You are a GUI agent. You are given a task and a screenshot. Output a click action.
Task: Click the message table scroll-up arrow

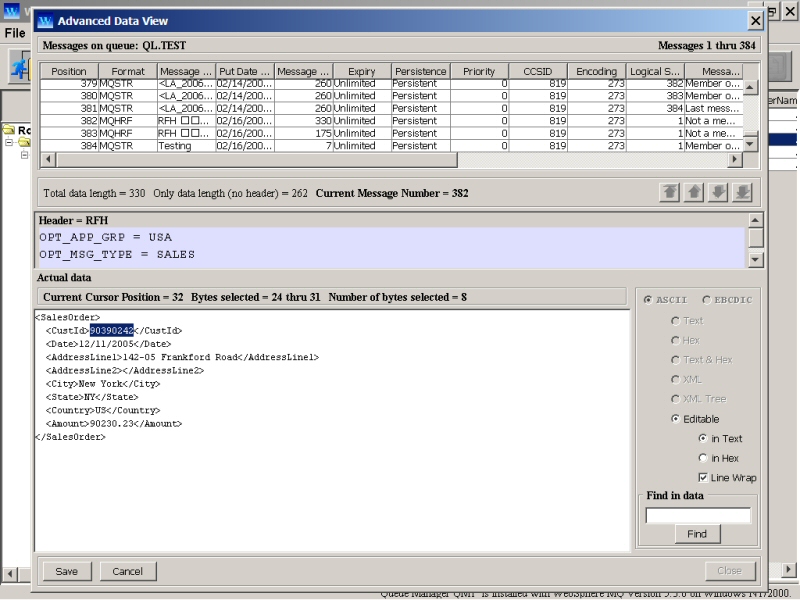click(749, 87)
